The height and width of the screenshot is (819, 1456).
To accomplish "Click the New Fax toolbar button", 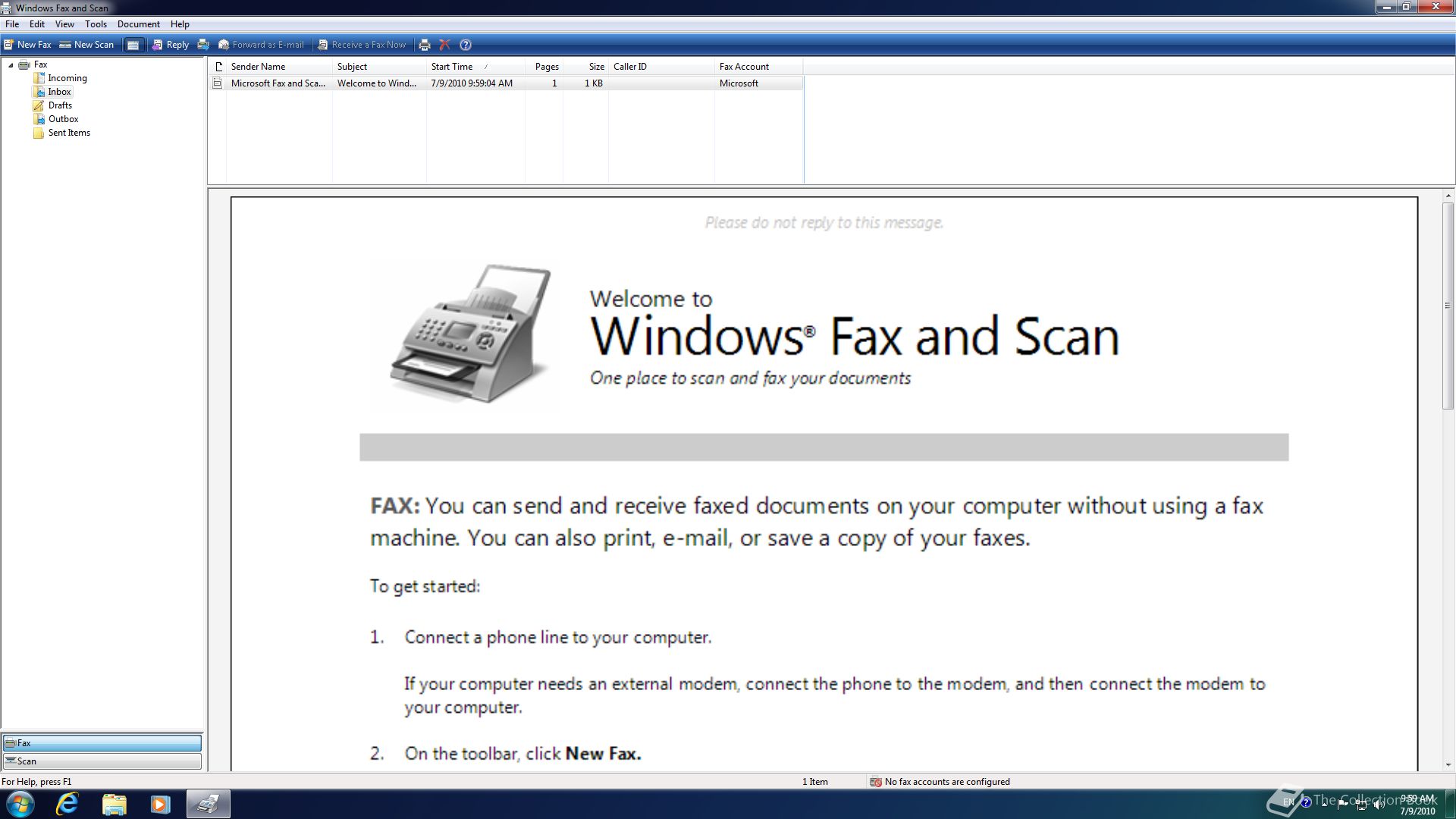I will tap(28, 45).
